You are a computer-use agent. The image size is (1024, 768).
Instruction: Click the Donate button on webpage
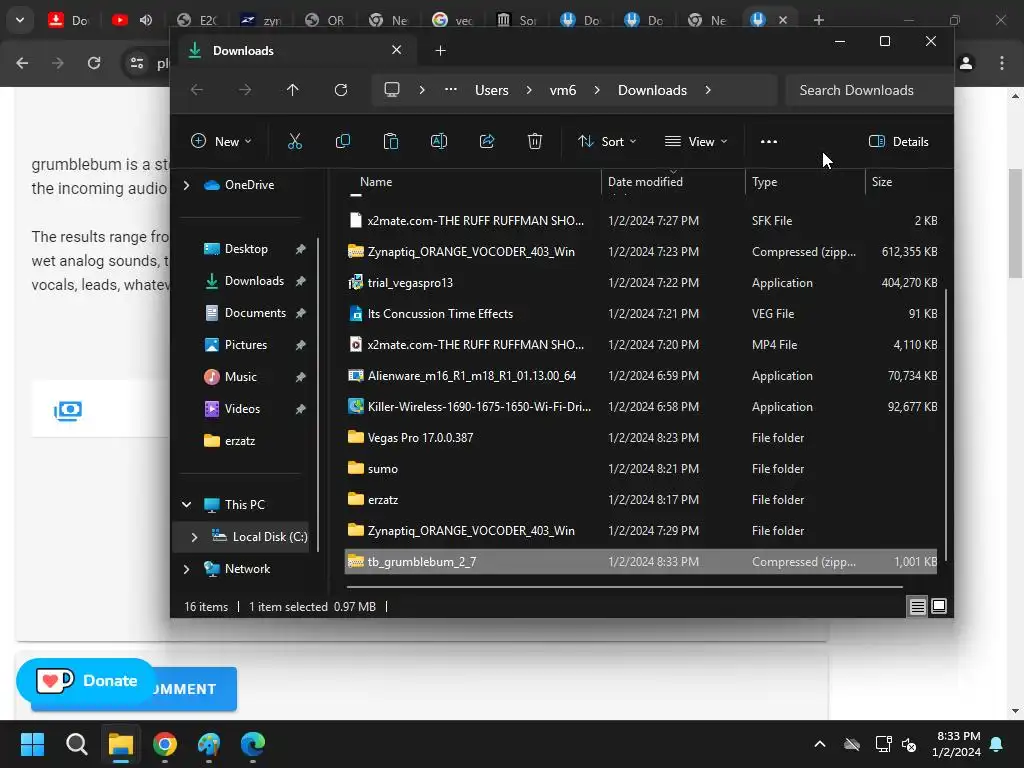tap(86, 680)
